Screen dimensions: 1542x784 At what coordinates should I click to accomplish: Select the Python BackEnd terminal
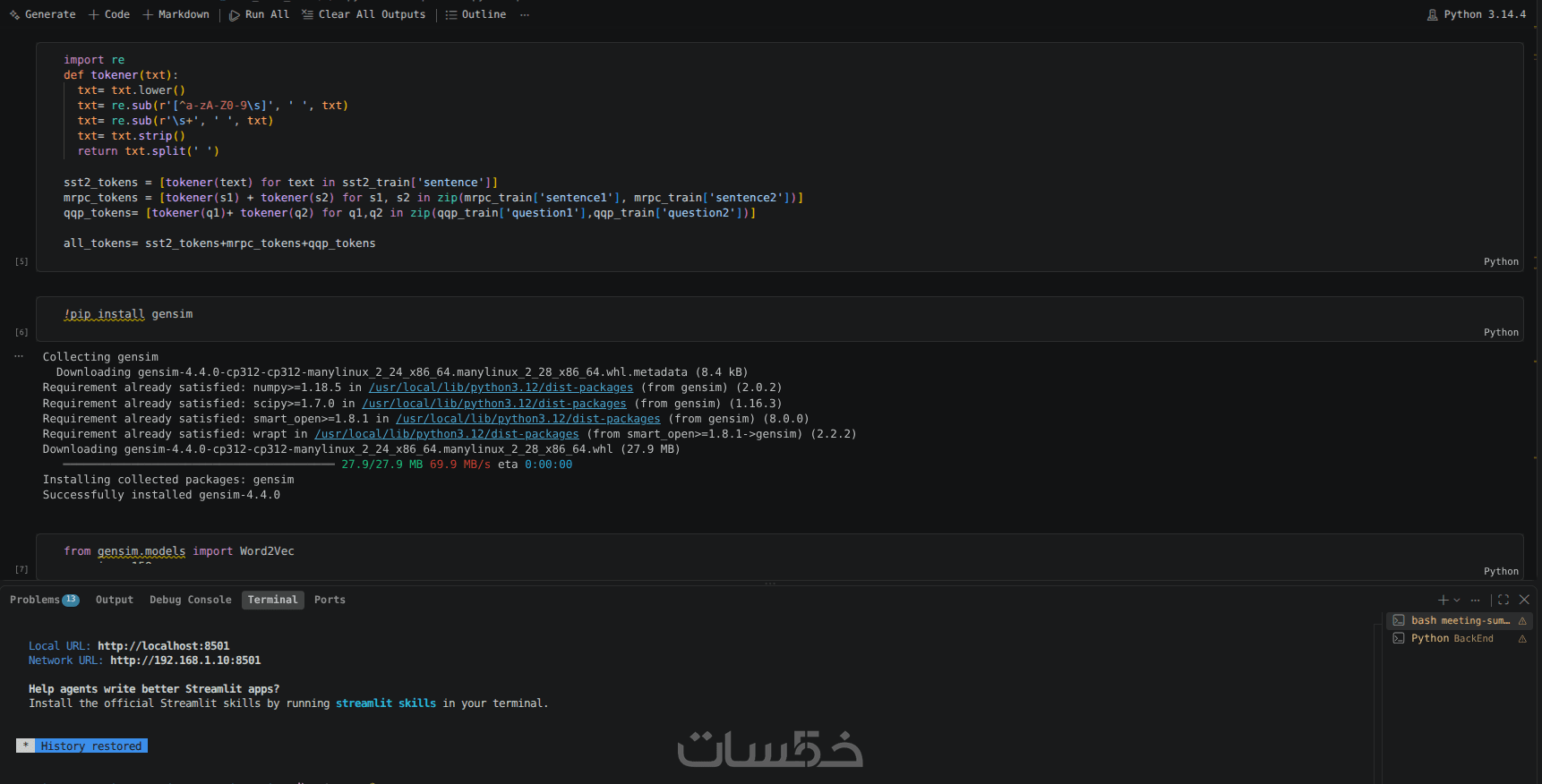pyautogui.click(x=1459, y=638)
